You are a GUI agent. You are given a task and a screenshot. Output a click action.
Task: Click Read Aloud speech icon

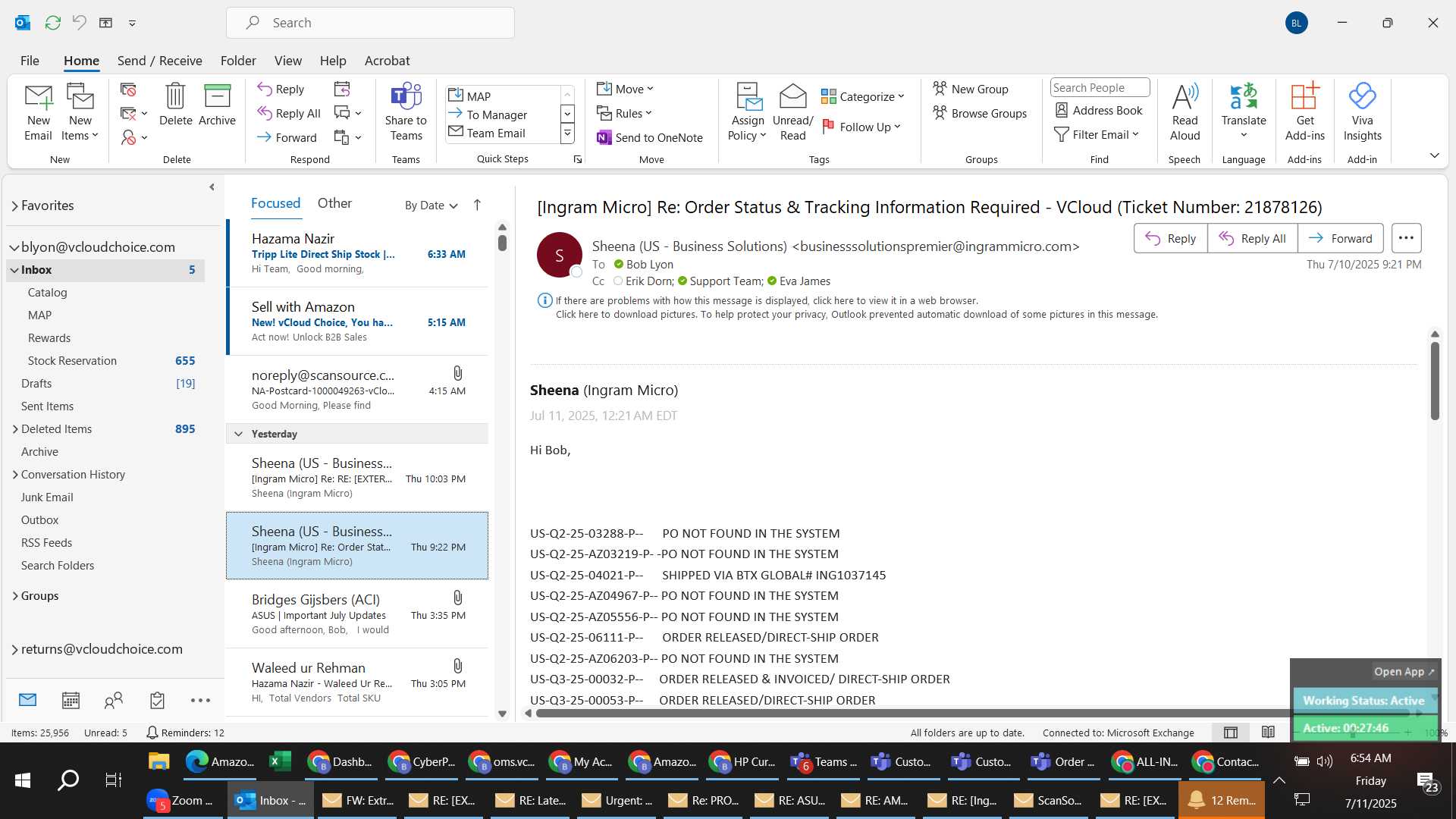coord(1185,112)
